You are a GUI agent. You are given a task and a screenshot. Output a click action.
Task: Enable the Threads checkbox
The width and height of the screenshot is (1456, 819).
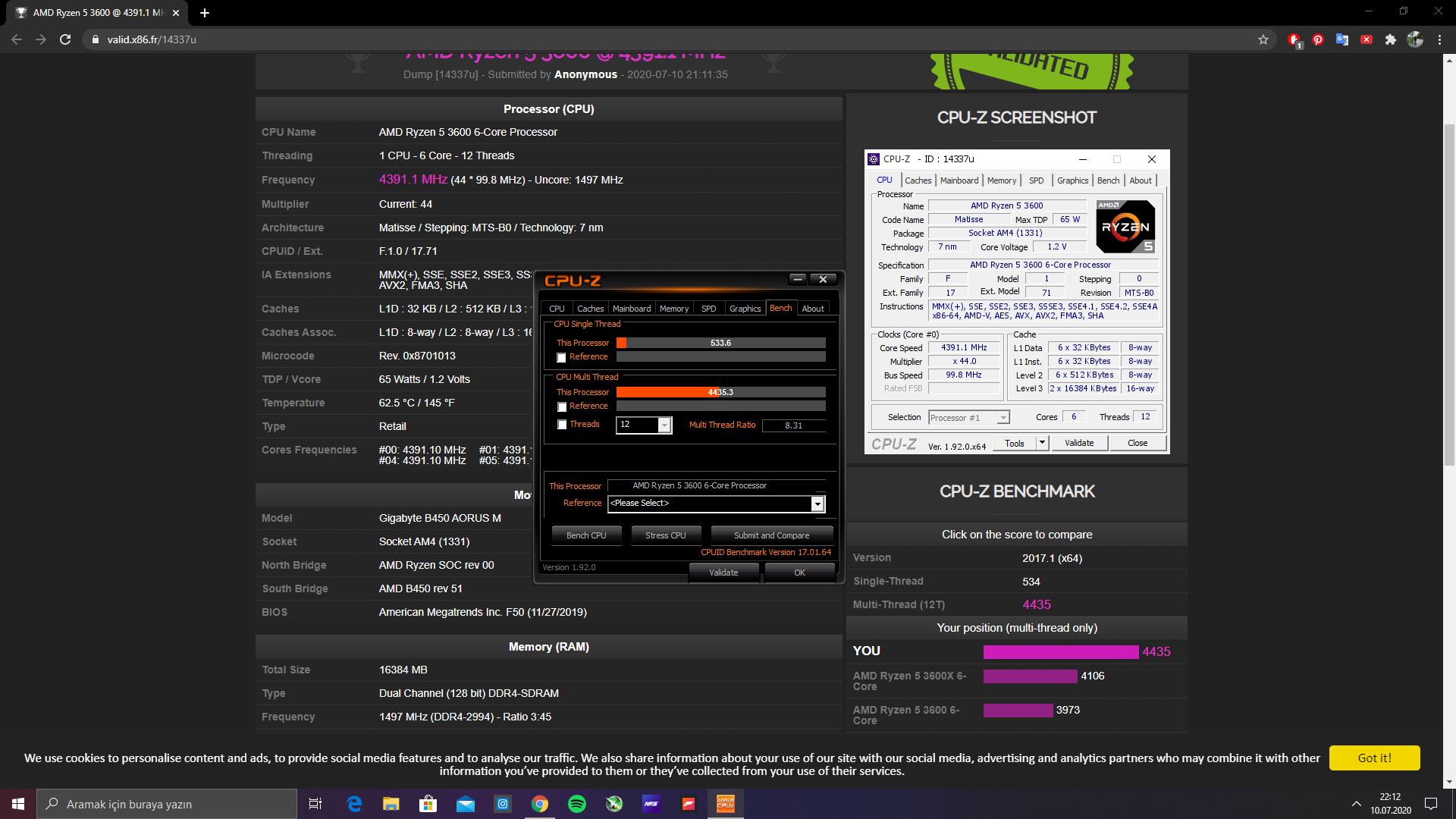[x=562, y=425]
